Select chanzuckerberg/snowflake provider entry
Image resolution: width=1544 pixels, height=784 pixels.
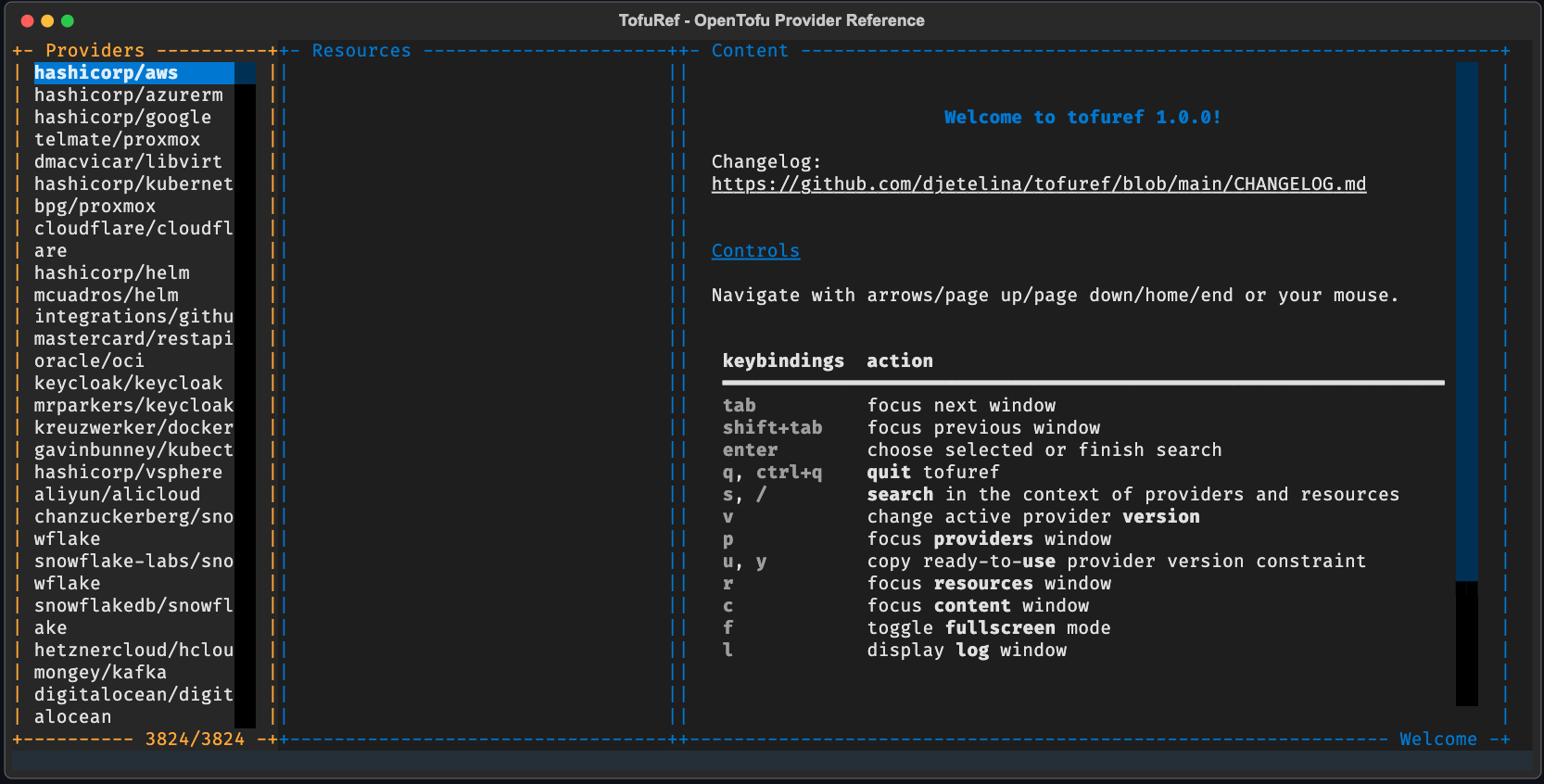click(134, 528)
